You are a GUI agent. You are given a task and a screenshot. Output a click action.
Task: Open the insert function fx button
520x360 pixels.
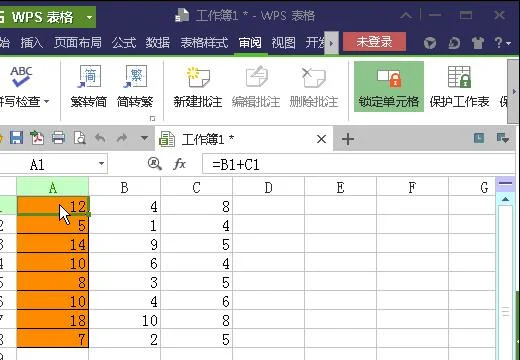(x=180, y=164)
